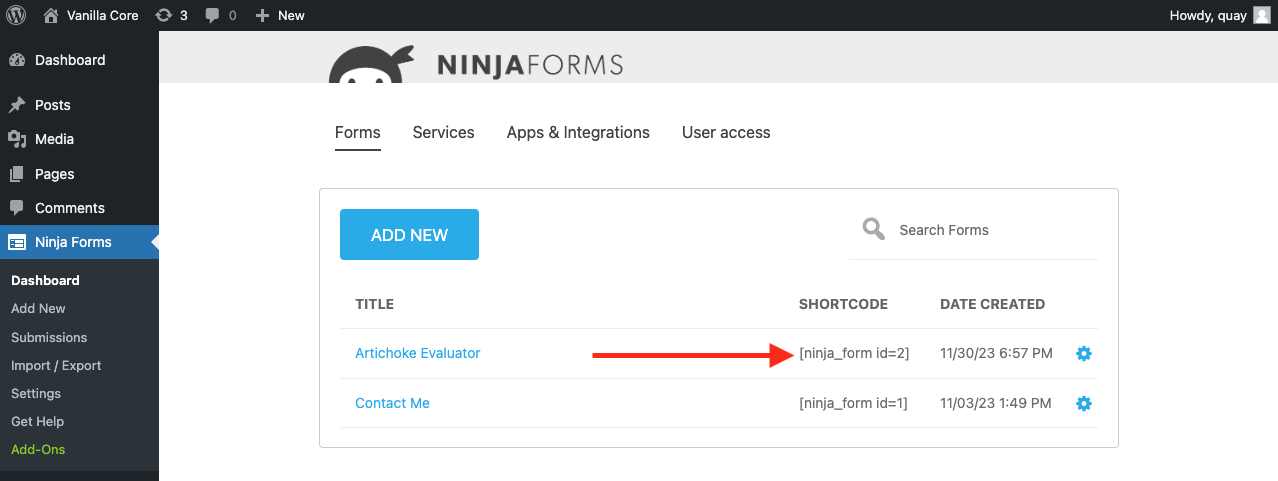Sort forms by DATE CREATED column
This screenshot has height=481, width=1278.
click(993, 304)
